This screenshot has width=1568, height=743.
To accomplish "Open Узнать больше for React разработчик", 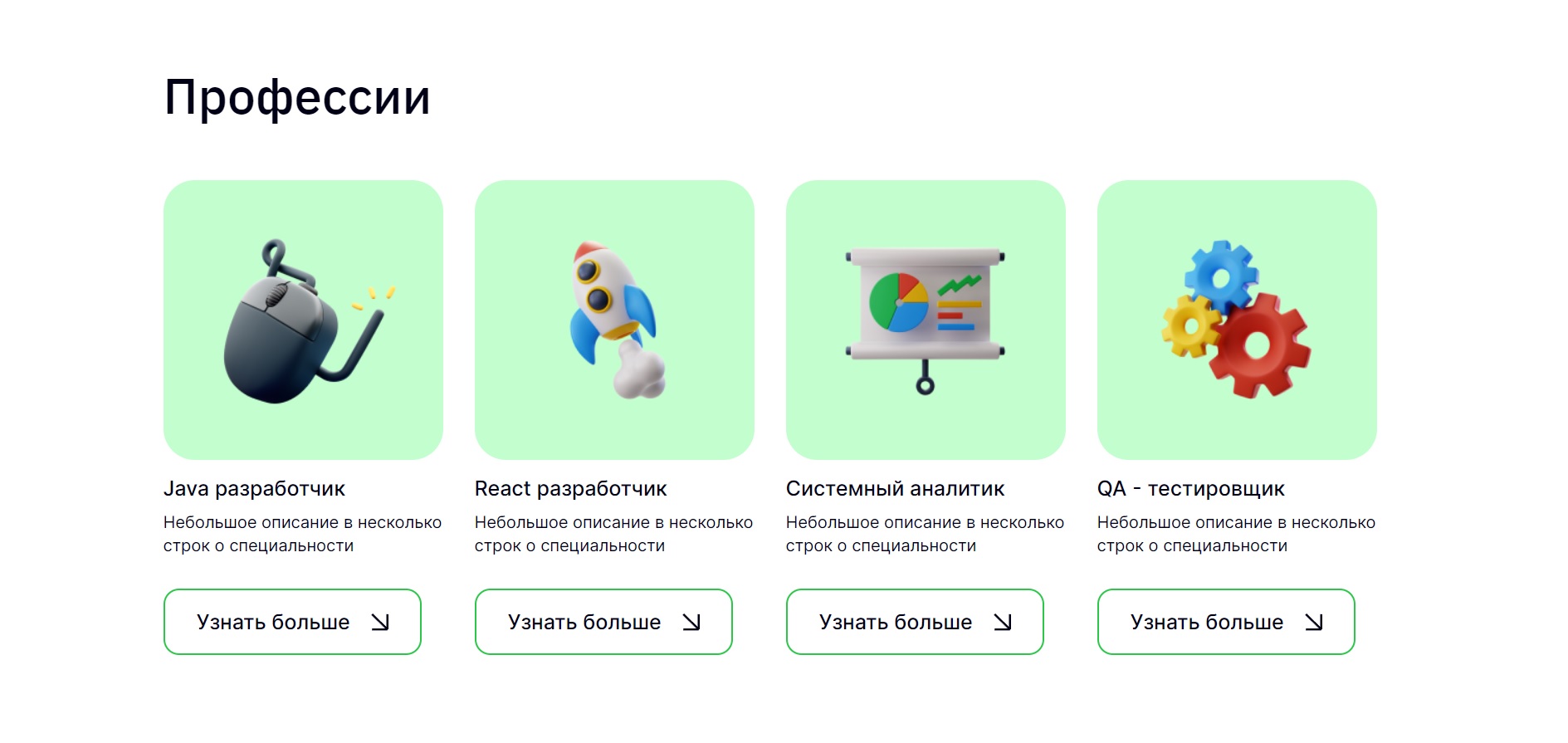I will pyautogui.click(x=603, y=622).
